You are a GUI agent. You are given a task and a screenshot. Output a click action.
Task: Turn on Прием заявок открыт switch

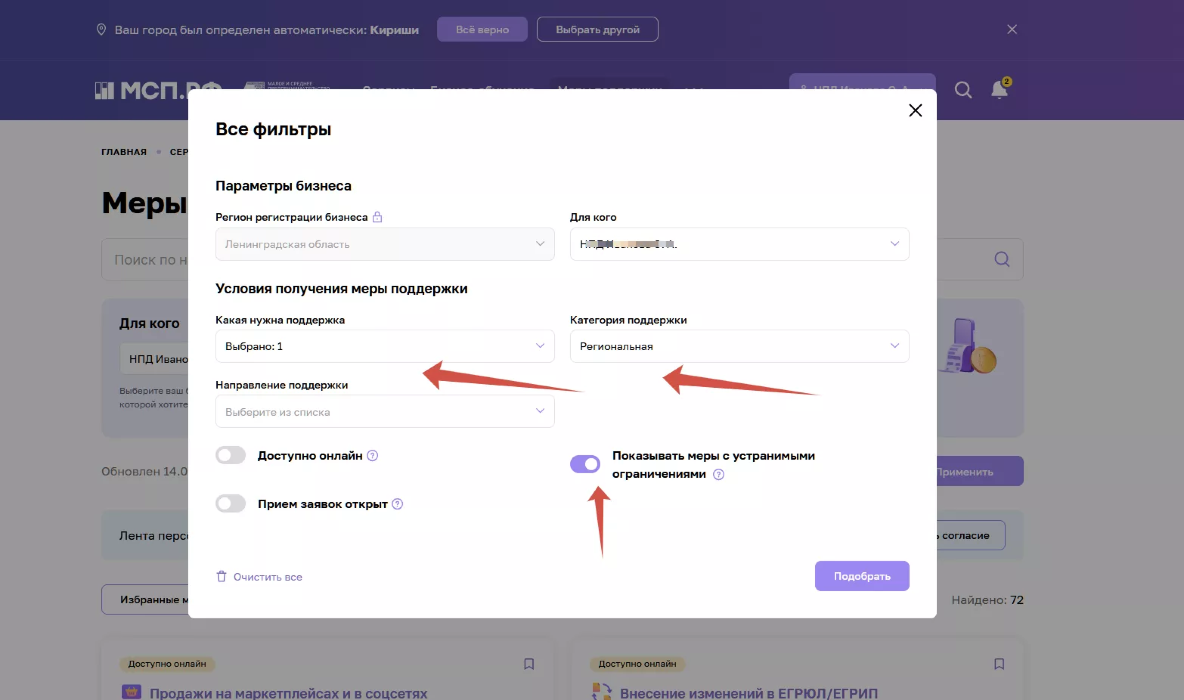pyautogui.click(x=231, y=504)
